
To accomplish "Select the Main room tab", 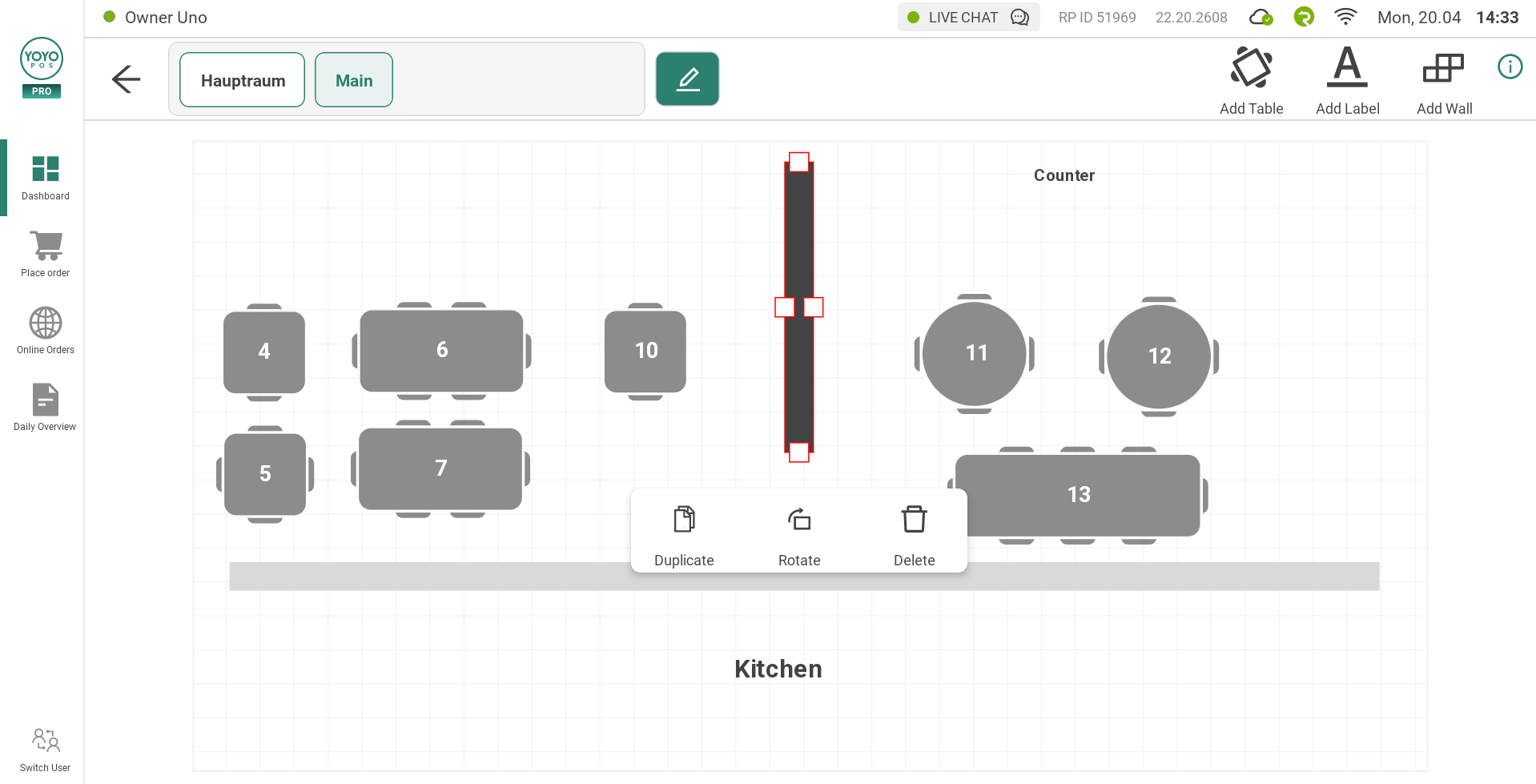I will (x=354, y=80).
